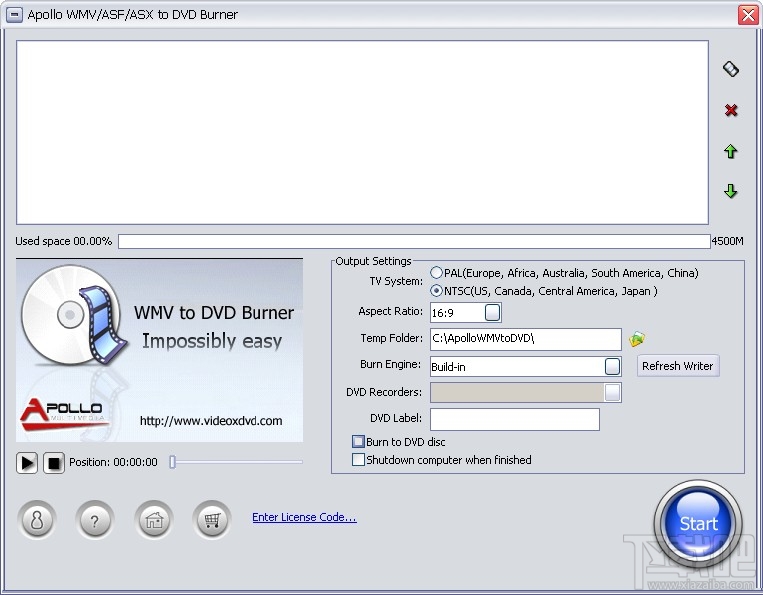The image size is (763, 595).
Task: Stop the video preview
Action: click(54, 463)
